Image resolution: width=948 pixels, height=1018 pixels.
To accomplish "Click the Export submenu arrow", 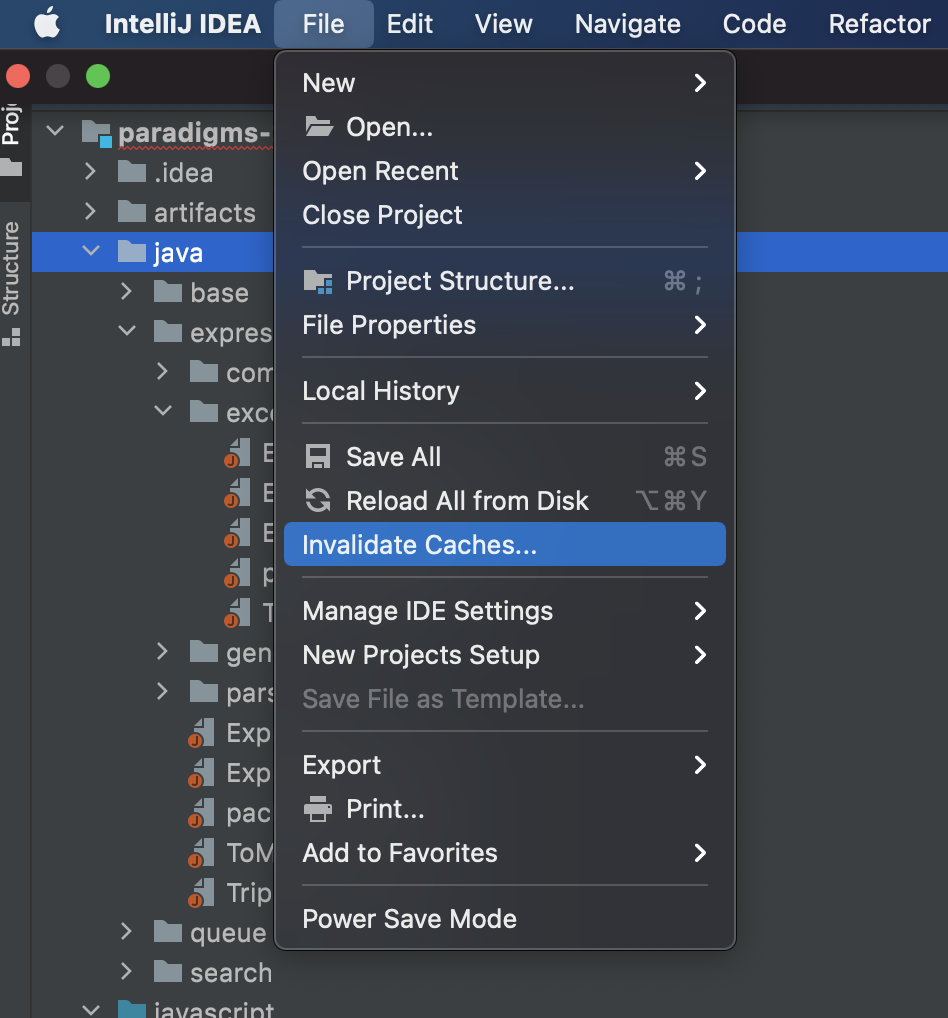I will pyautogui.click(x=699, y=765).
